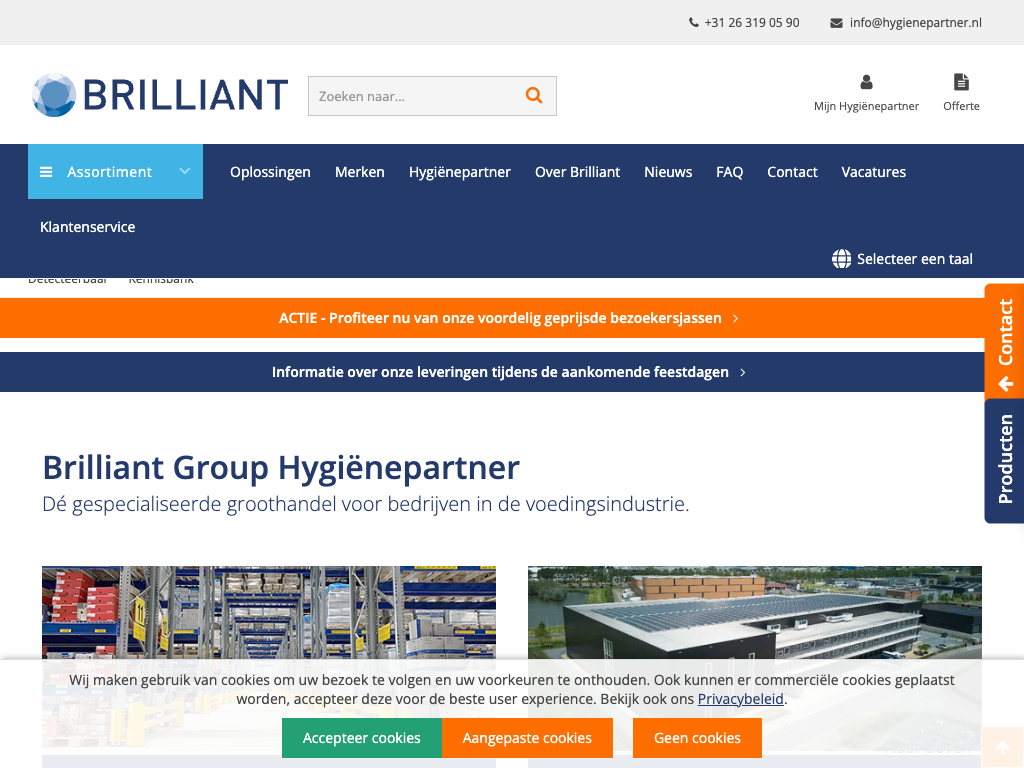Click the email address info@hygienepartner.nl
1024x768 pixels.
click(915, 22)
